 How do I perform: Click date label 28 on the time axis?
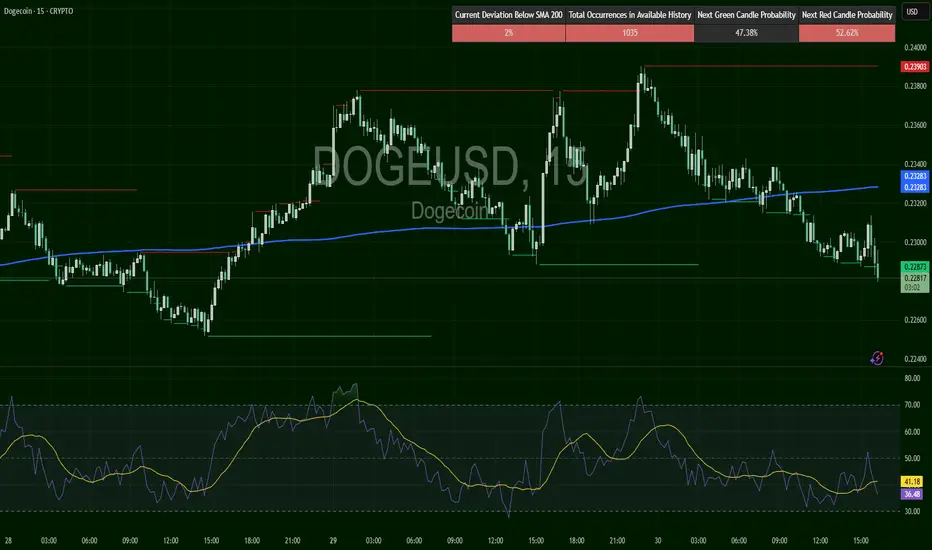point(8,540)
